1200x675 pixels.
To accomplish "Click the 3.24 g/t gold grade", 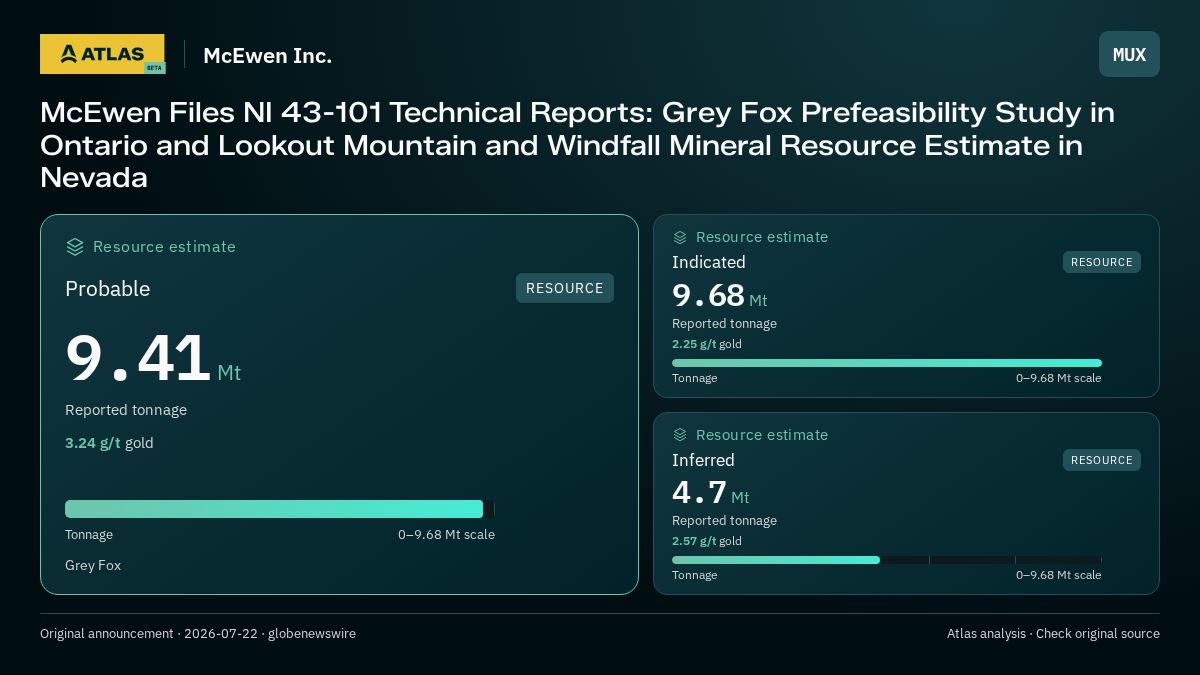I will click(109, 443).
